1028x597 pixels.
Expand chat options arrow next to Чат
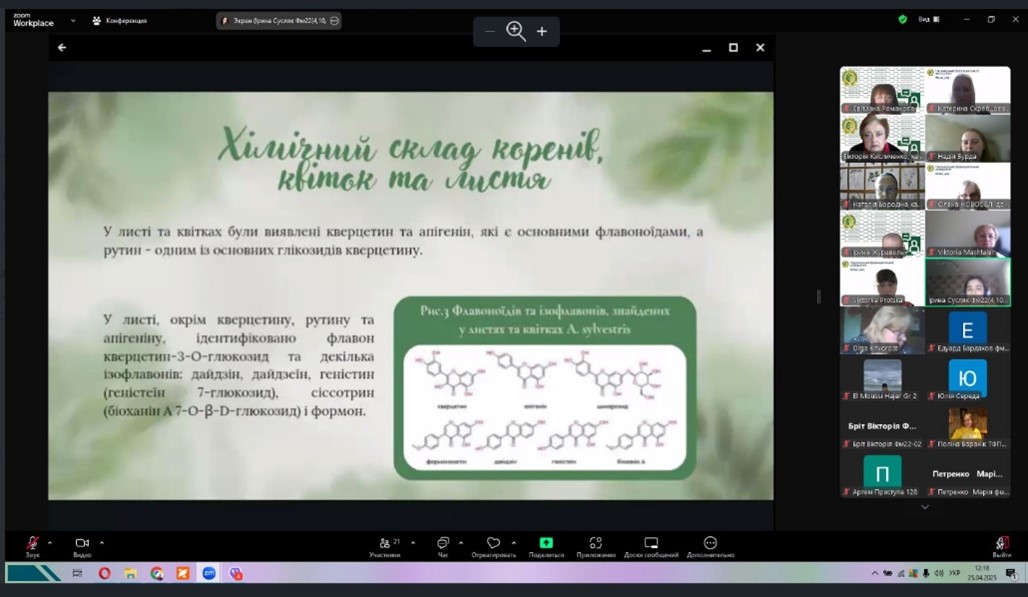click(461, 543)
